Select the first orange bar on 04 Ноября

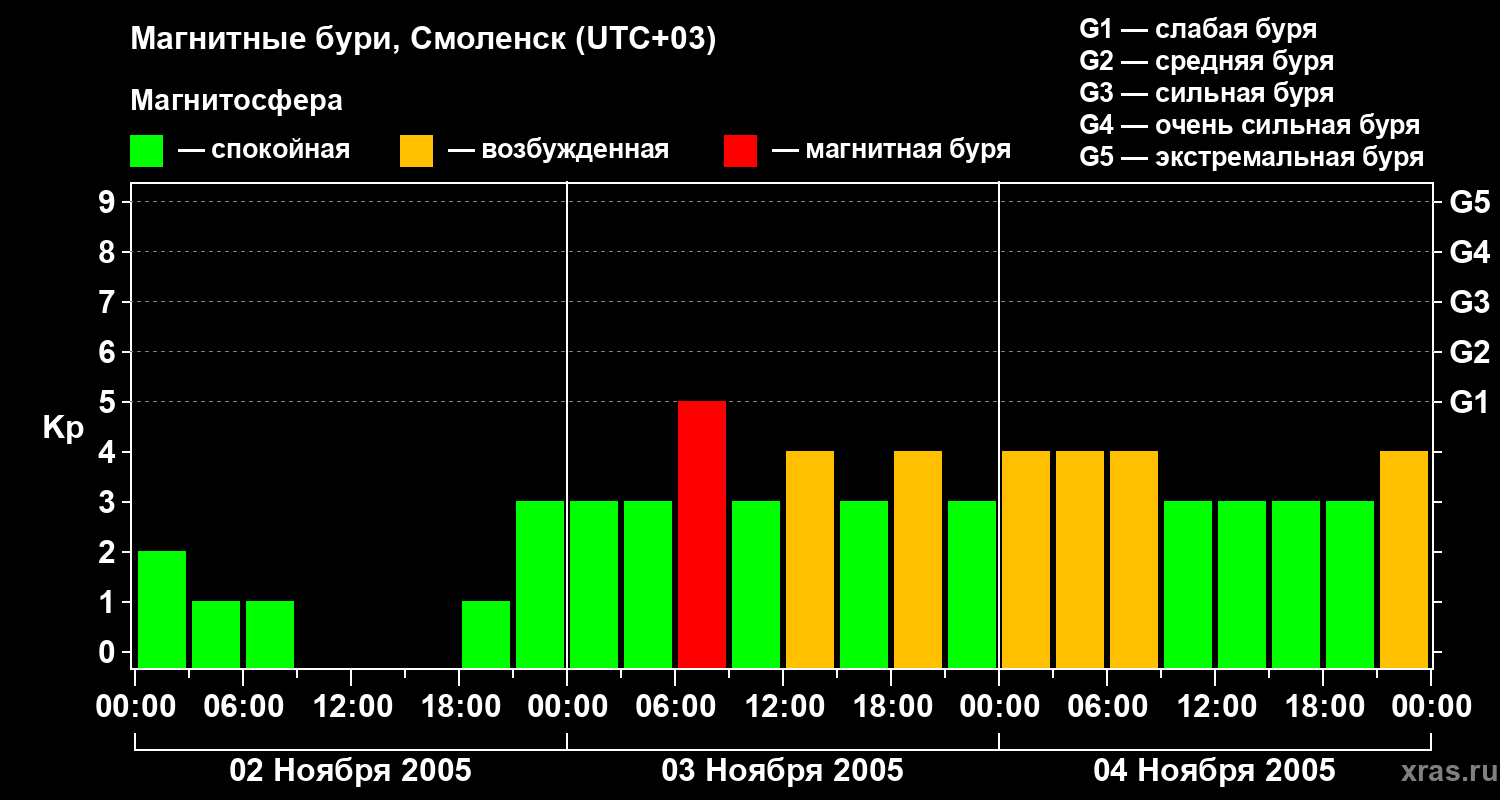tap(1026, 559)
